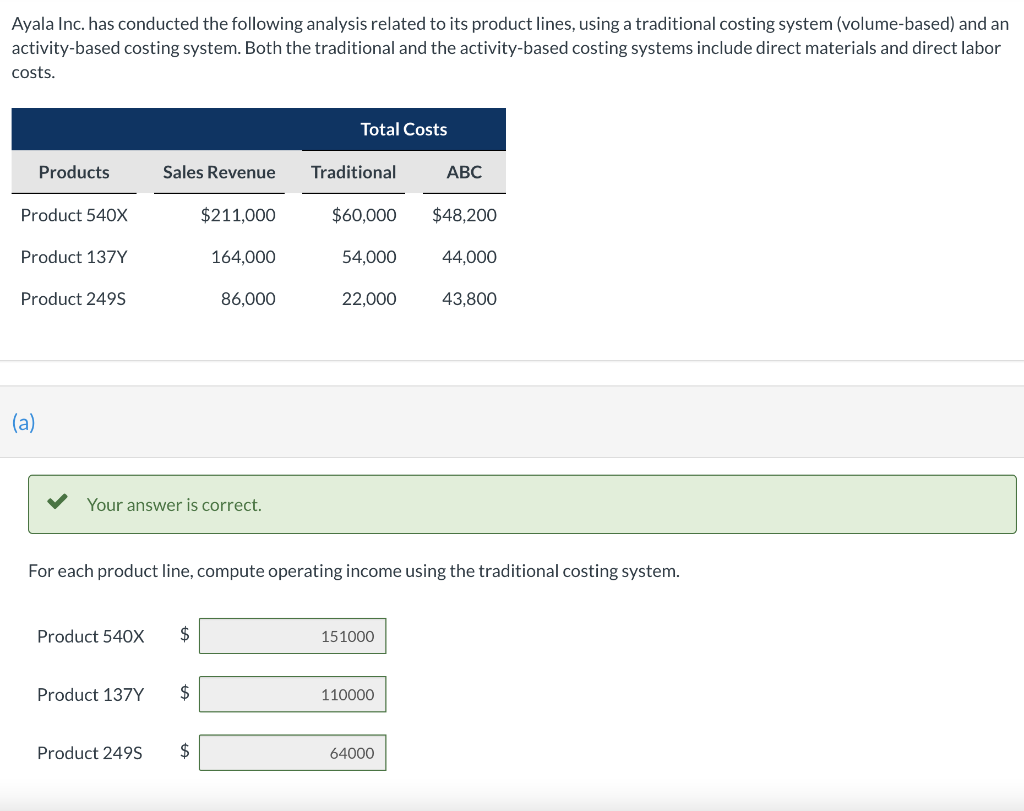The height and width of the screenshot is (811, 1024).
Task: Click the 44,000 ABC cost cell
Action: 469,257
